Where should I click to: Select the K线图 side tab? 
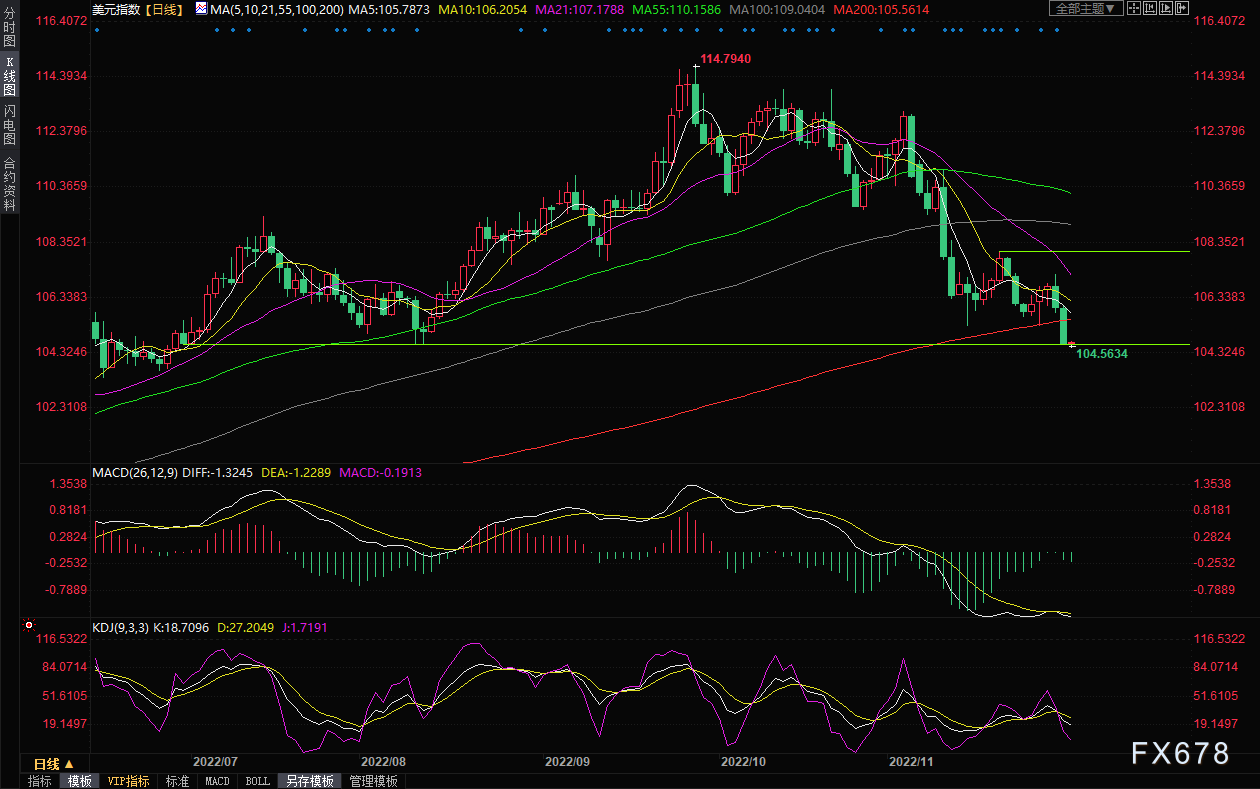pos(9,75)
